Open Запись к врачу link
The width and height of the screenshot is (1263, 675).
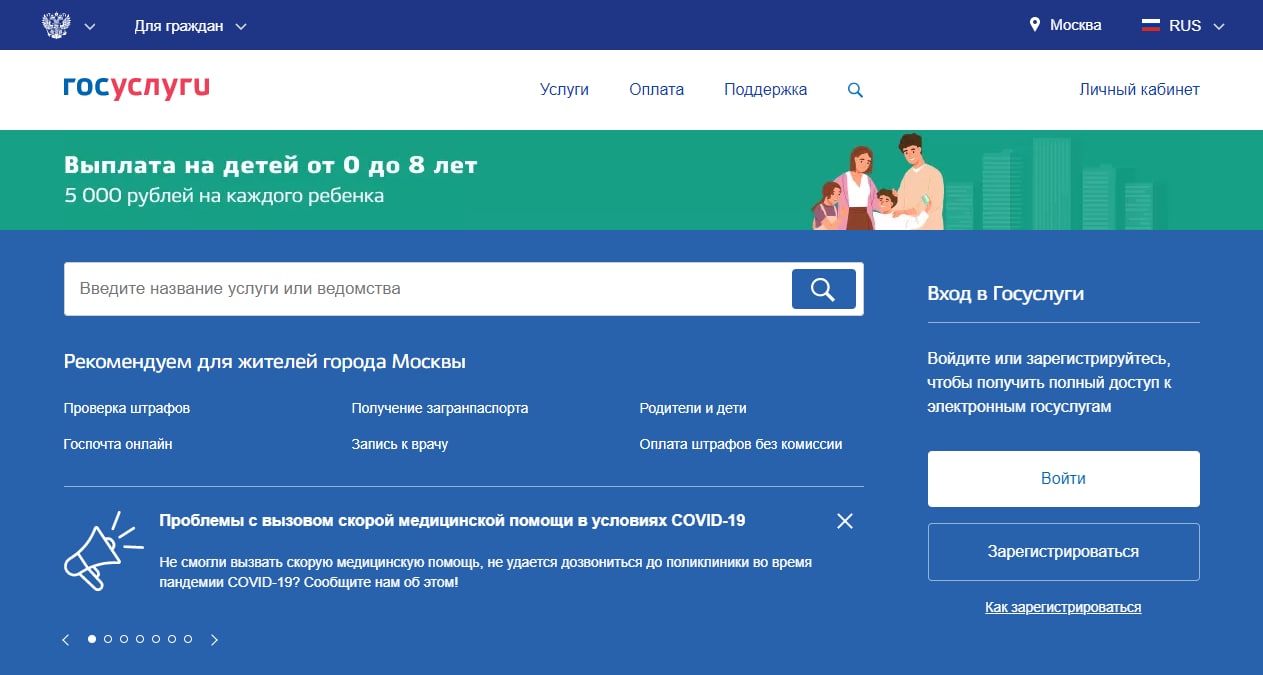coord(399,444)
